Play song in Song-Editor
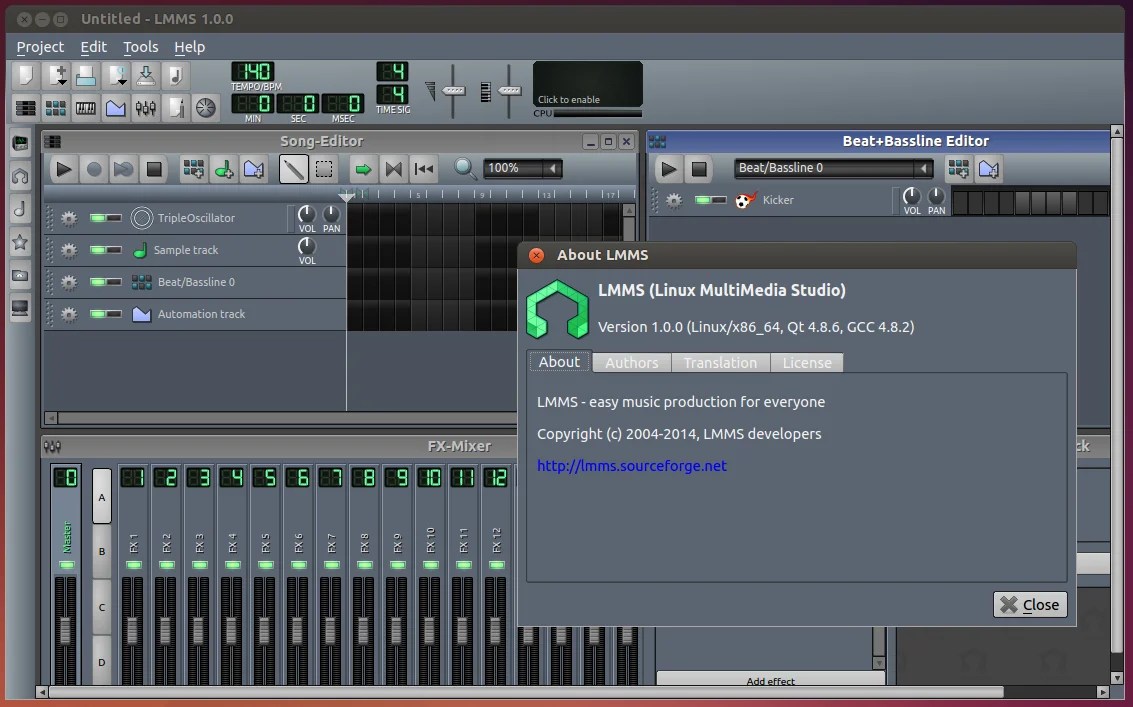This screenshot has width=1133, height=707. 64,169
